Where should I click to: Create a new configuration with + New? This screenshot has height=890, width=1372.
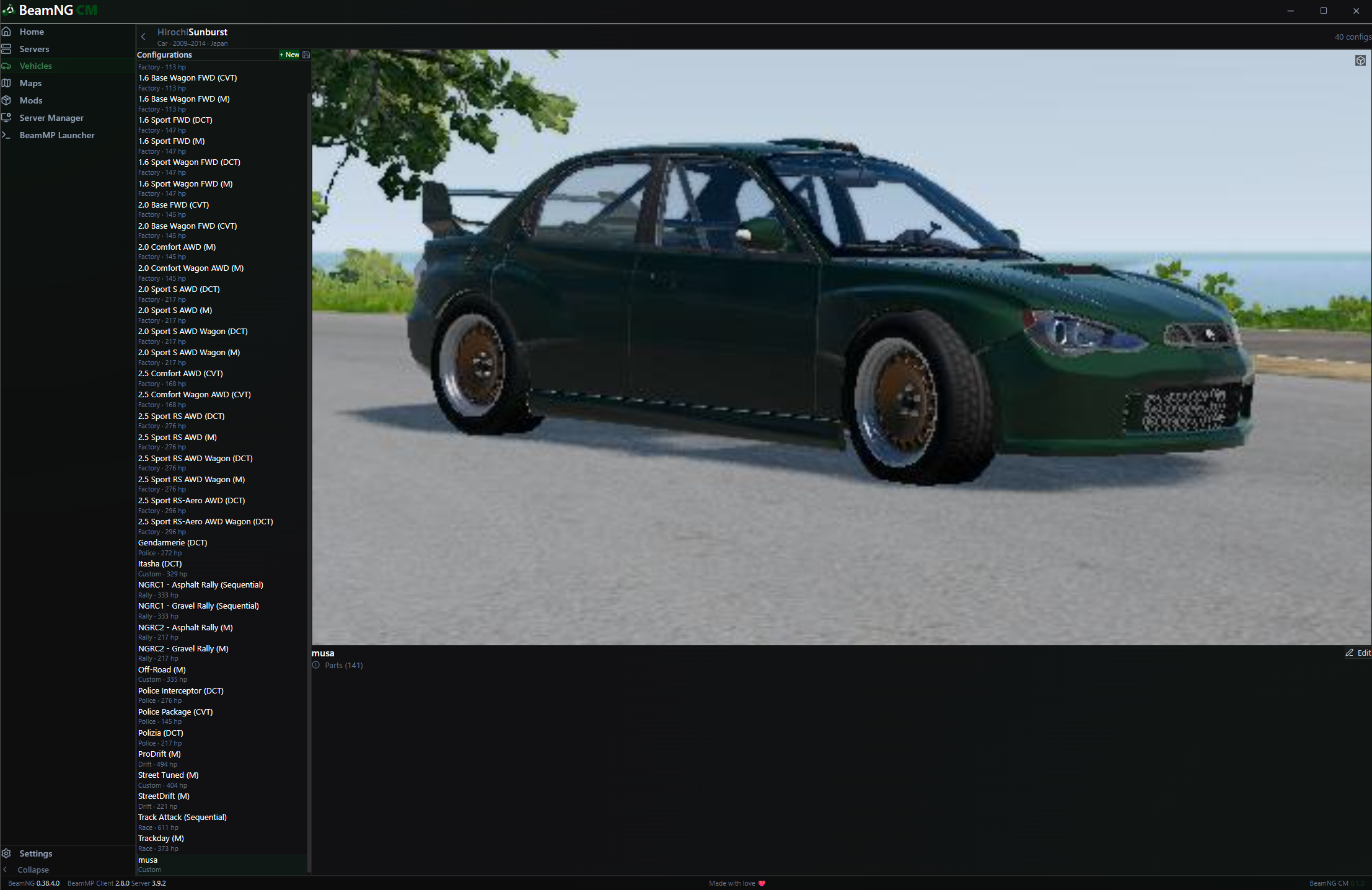click(289, 55)
